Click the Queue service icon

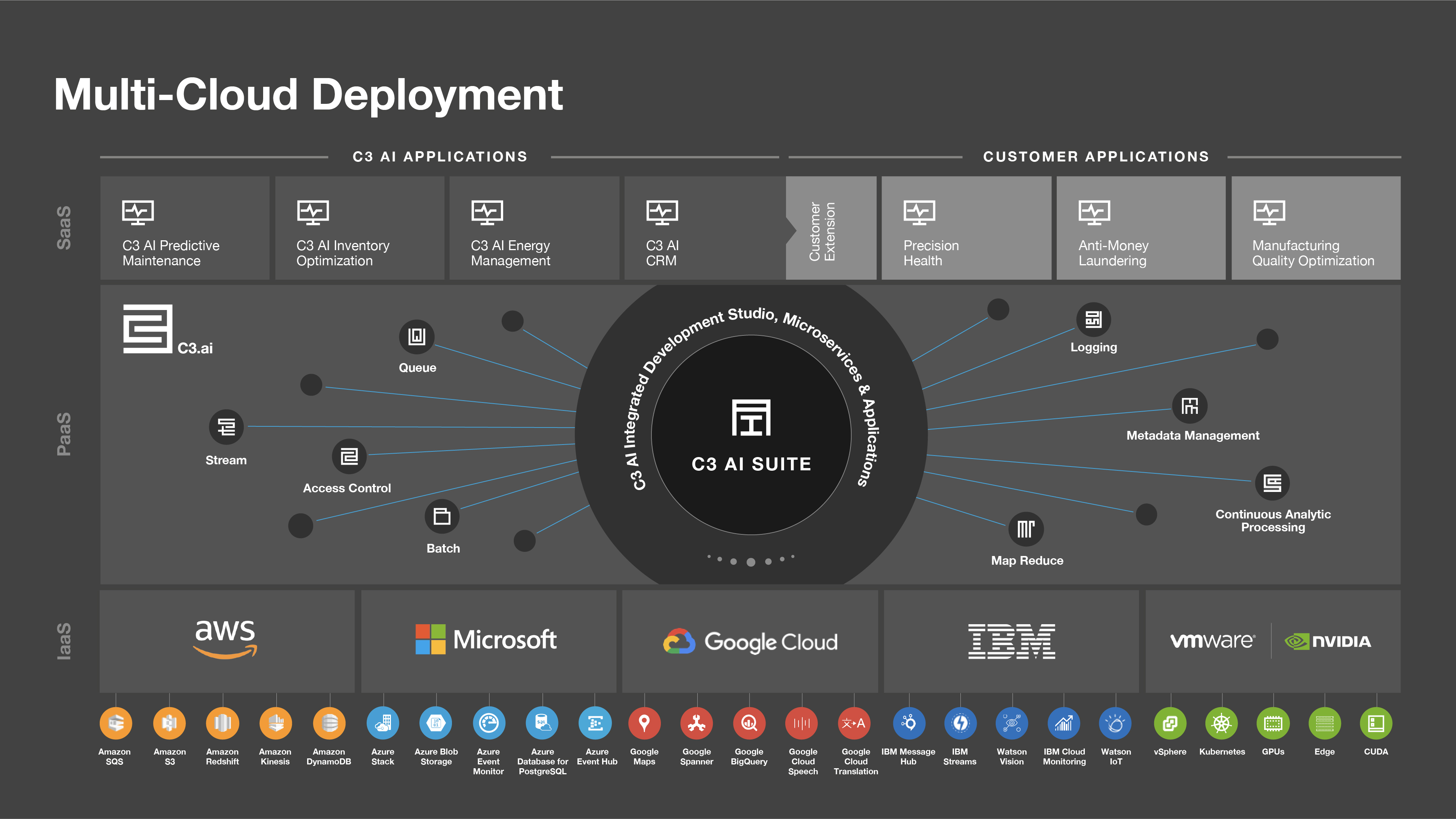click(417, 337)
